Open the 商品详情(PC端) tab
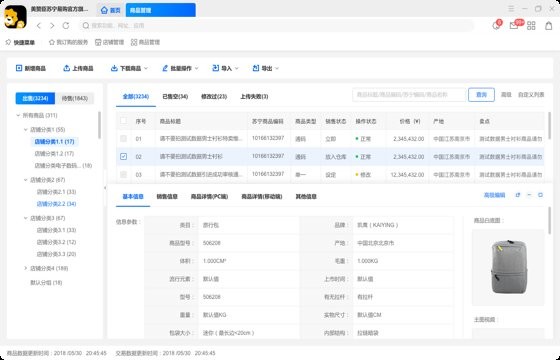 tap(209, 196)
